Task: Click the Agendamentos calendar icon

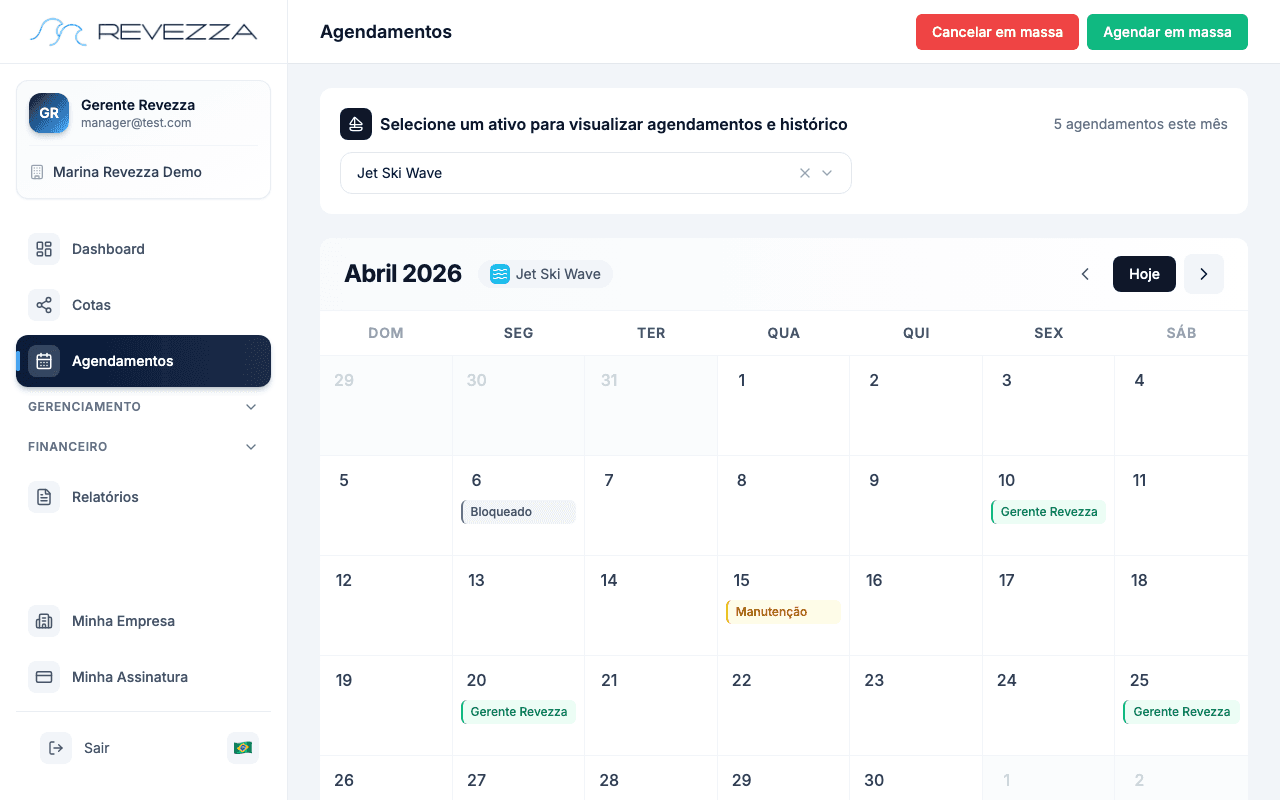Action: coord(44,361)
